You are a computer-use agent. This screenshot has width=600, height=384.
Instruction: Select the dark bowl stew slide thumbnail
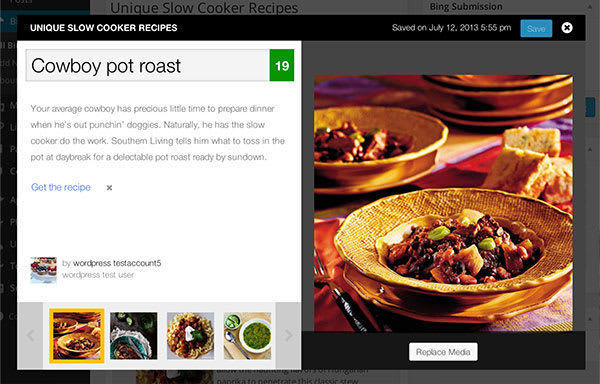point(134,335)
